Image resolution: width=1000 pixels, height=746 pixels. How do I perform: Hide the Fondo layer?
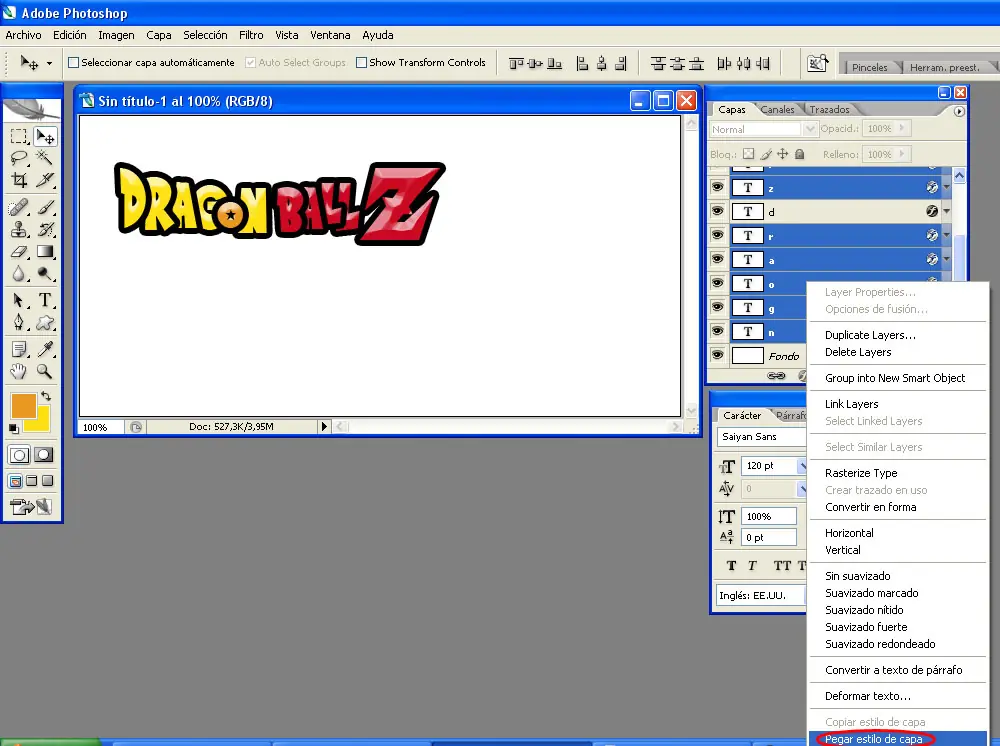(x=717, y=355)
